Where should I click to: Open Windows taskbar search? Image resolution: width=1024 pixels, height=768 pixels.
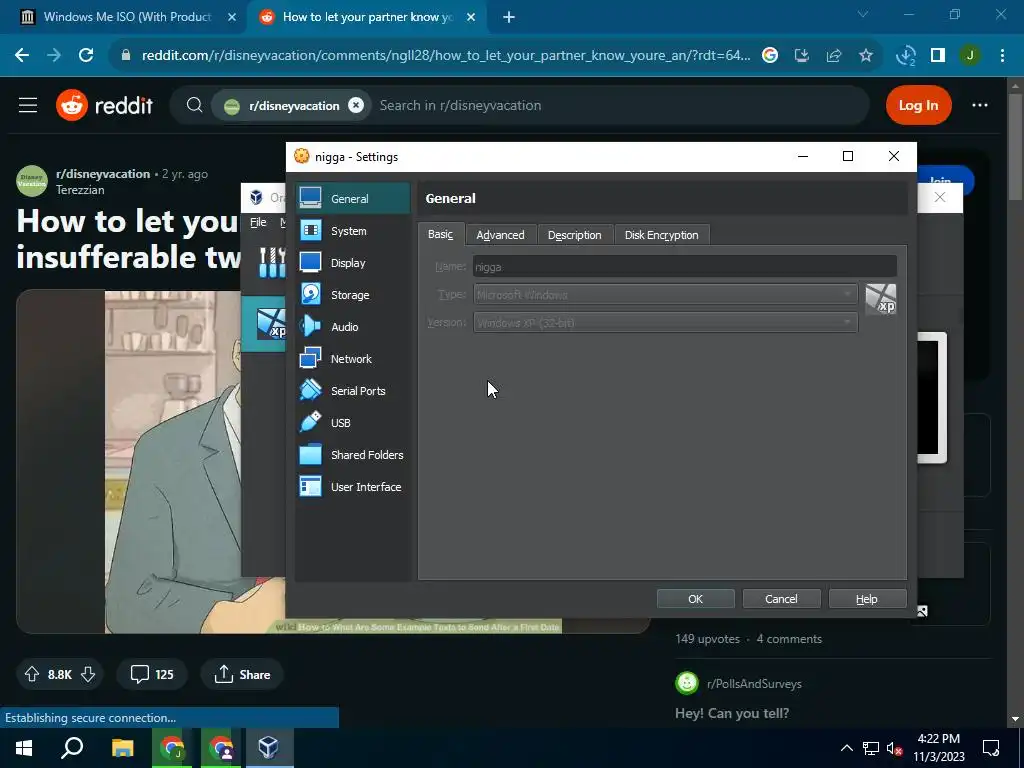[72, 747]
